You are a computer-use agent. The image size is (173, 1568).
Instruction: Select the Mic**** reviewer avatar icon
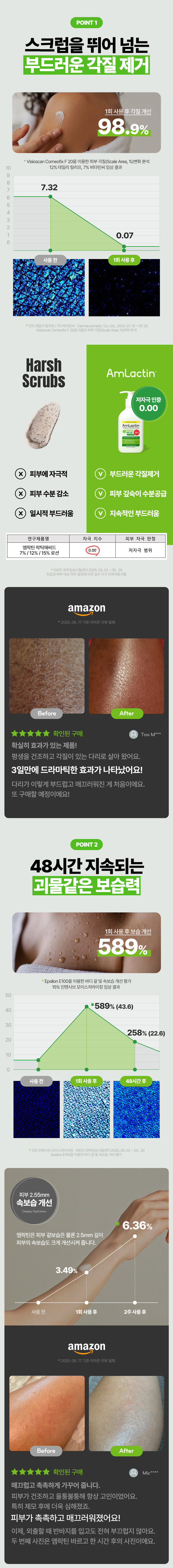[x=133, y=1472]
